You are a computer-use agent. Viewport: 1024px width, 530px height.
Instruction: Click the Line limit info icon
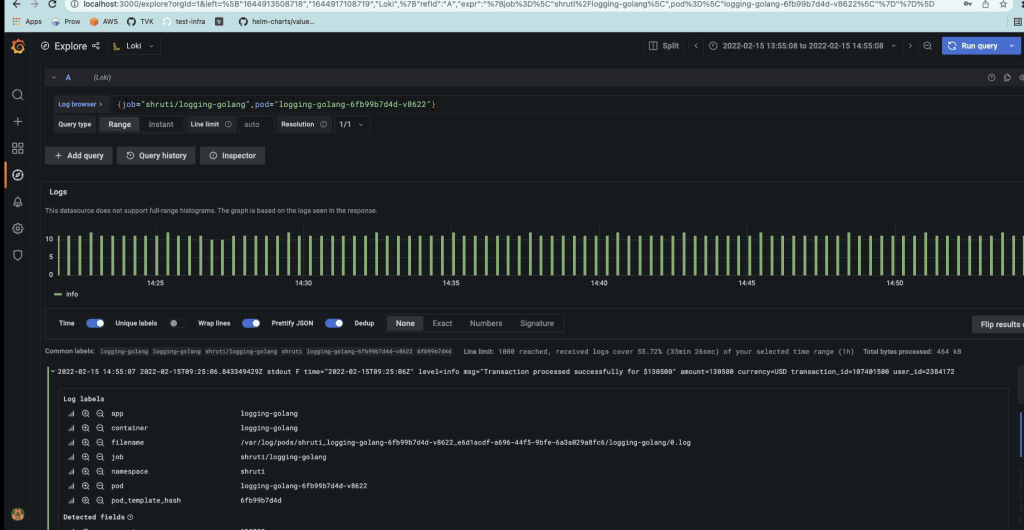[x=228, y=124]
